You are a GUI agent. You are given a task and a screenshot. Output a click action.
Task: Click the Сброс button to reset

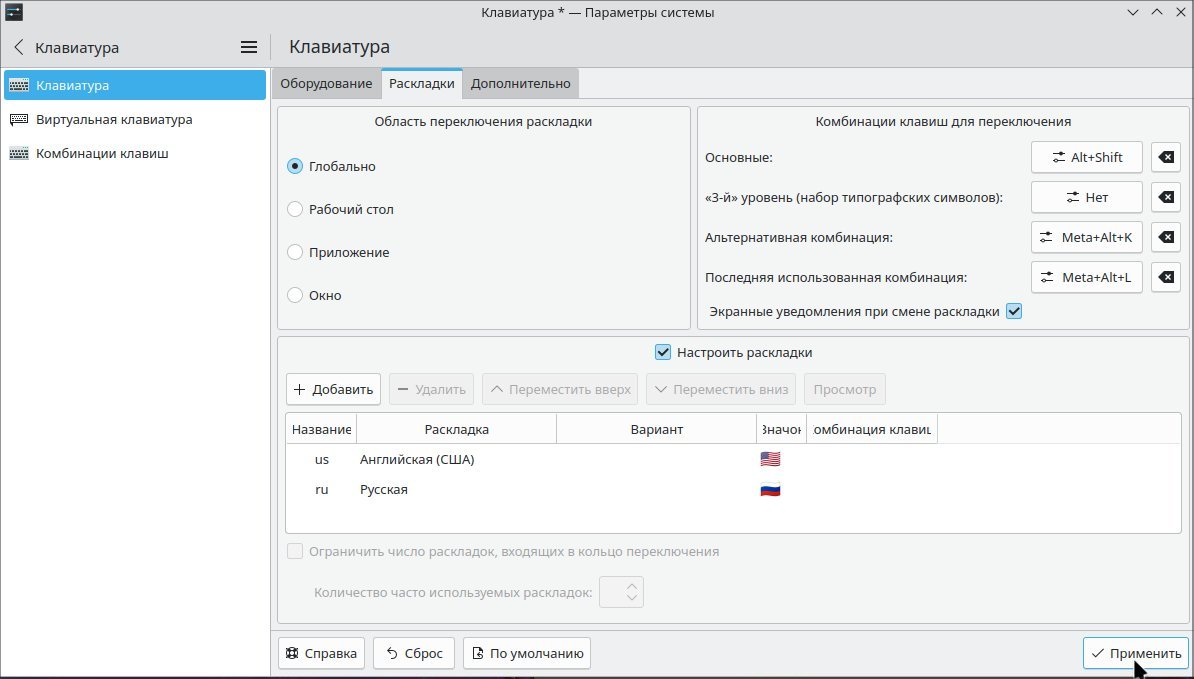tap(413, 652)
